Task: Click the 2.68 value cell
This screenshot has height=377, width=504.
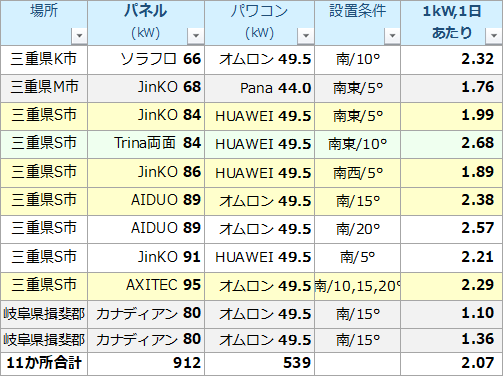Action: coord(452,144)
